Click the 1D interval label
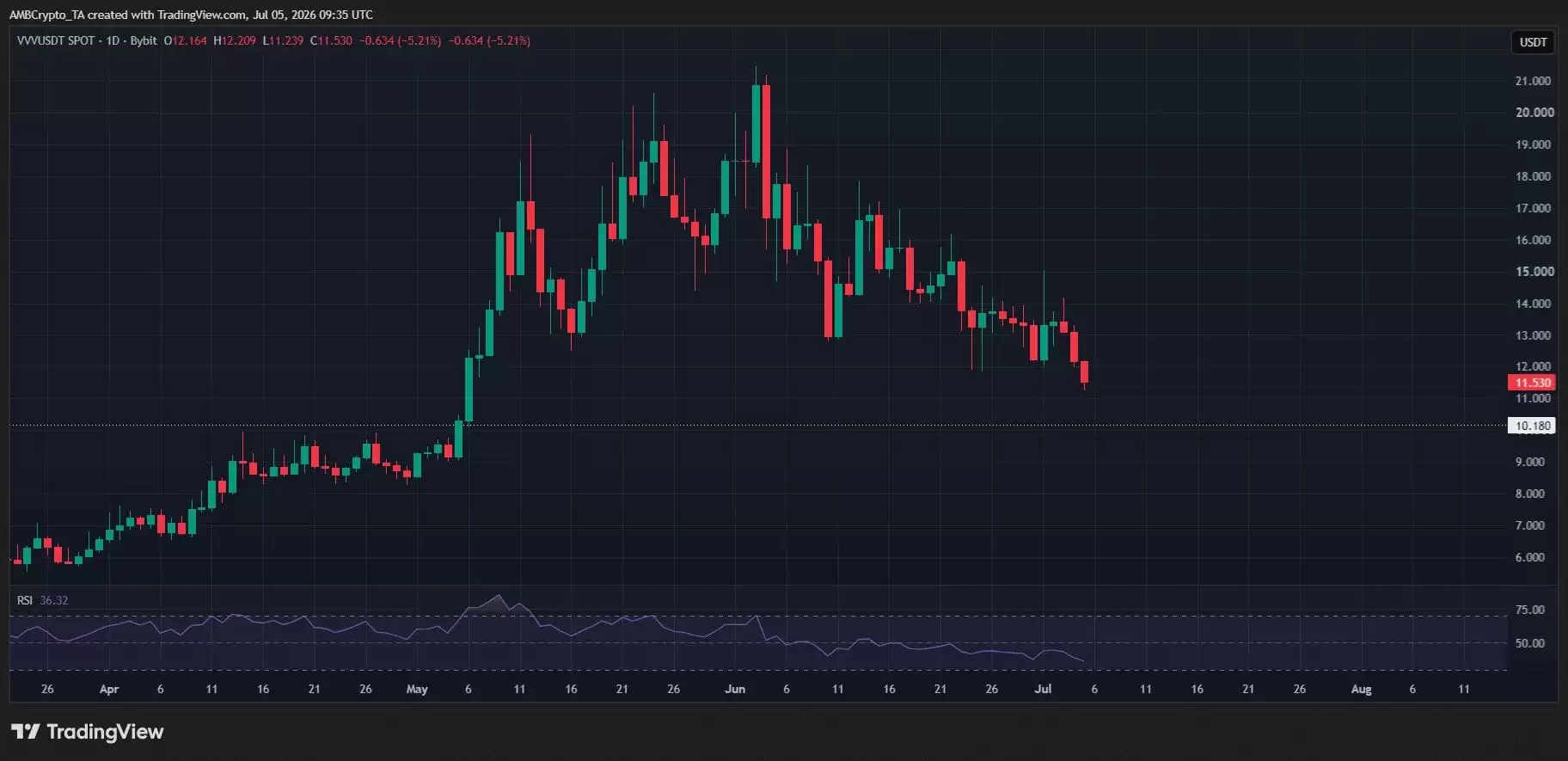The height and width of the screenshot is (761, 1568). (113, 40)
